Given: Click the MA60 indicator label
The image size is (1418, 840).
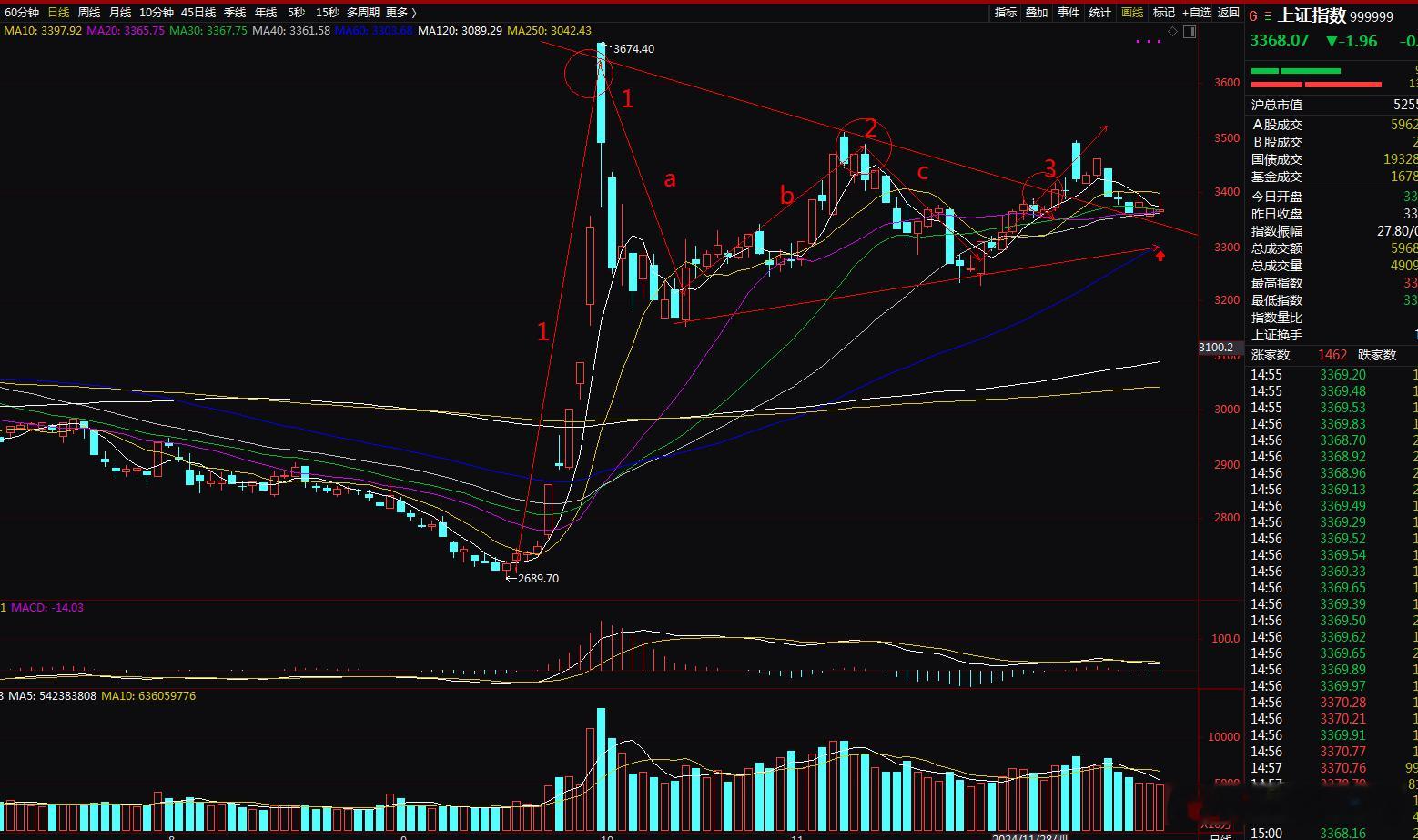Looking at the screenshot, I should [x=374, y=31].
